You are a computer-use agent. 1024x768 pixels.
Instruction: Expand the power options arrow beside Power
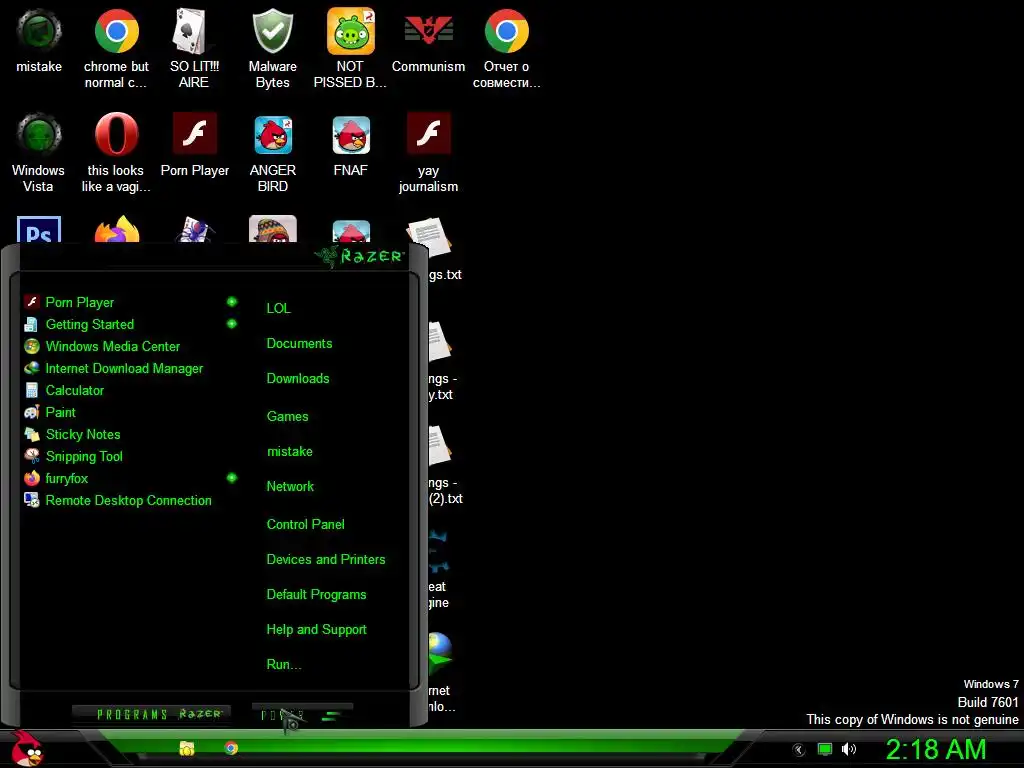331,716
